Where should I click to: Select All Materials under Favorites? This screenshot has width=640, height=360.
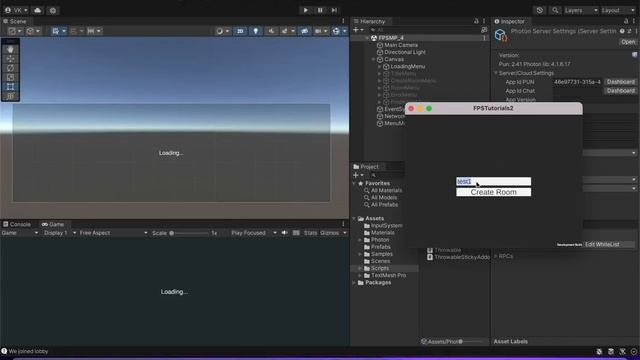coord(386,191)
